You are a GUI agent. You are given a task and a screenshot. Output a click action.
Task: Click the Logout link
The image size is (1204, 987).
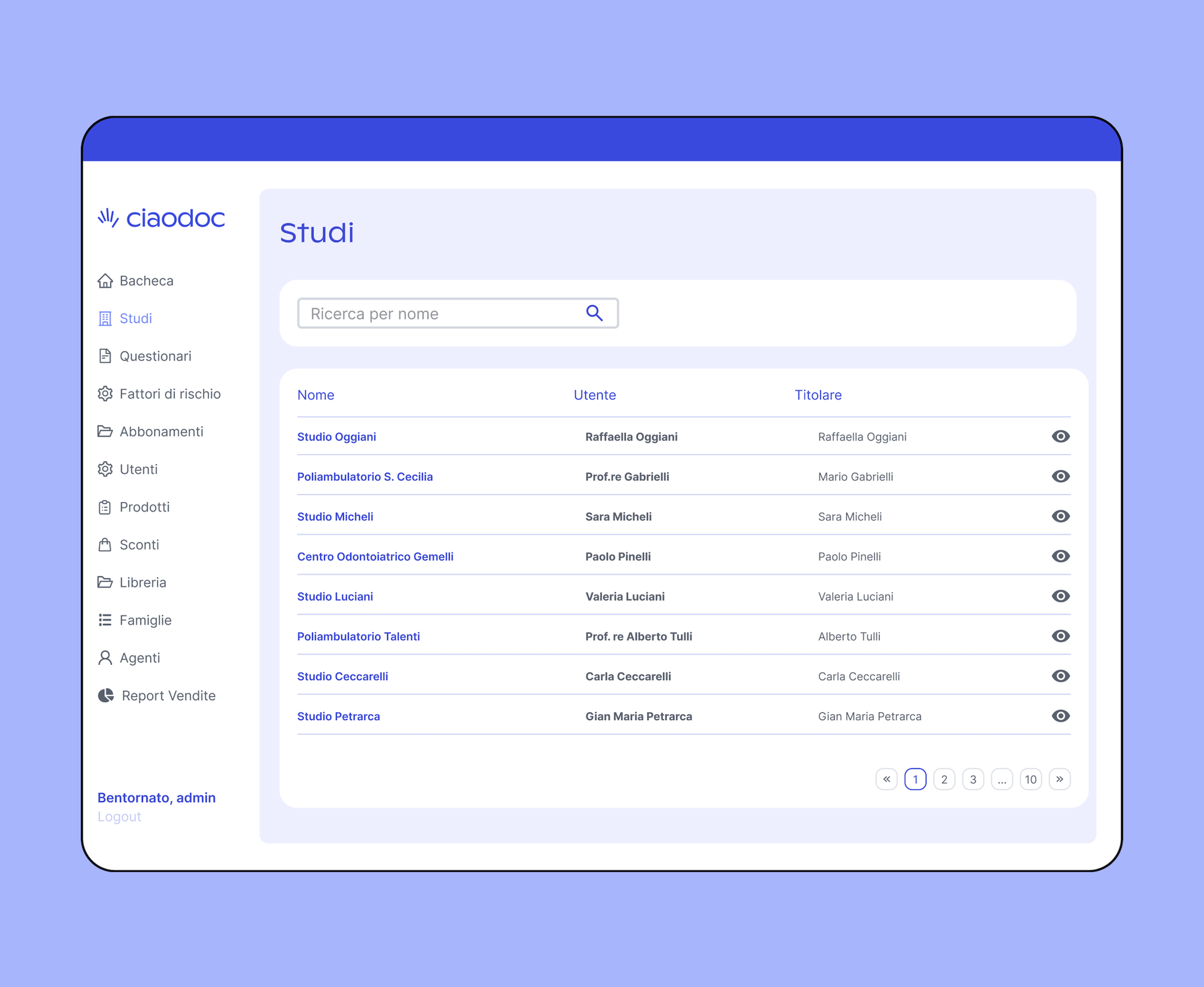pos(119,816)
